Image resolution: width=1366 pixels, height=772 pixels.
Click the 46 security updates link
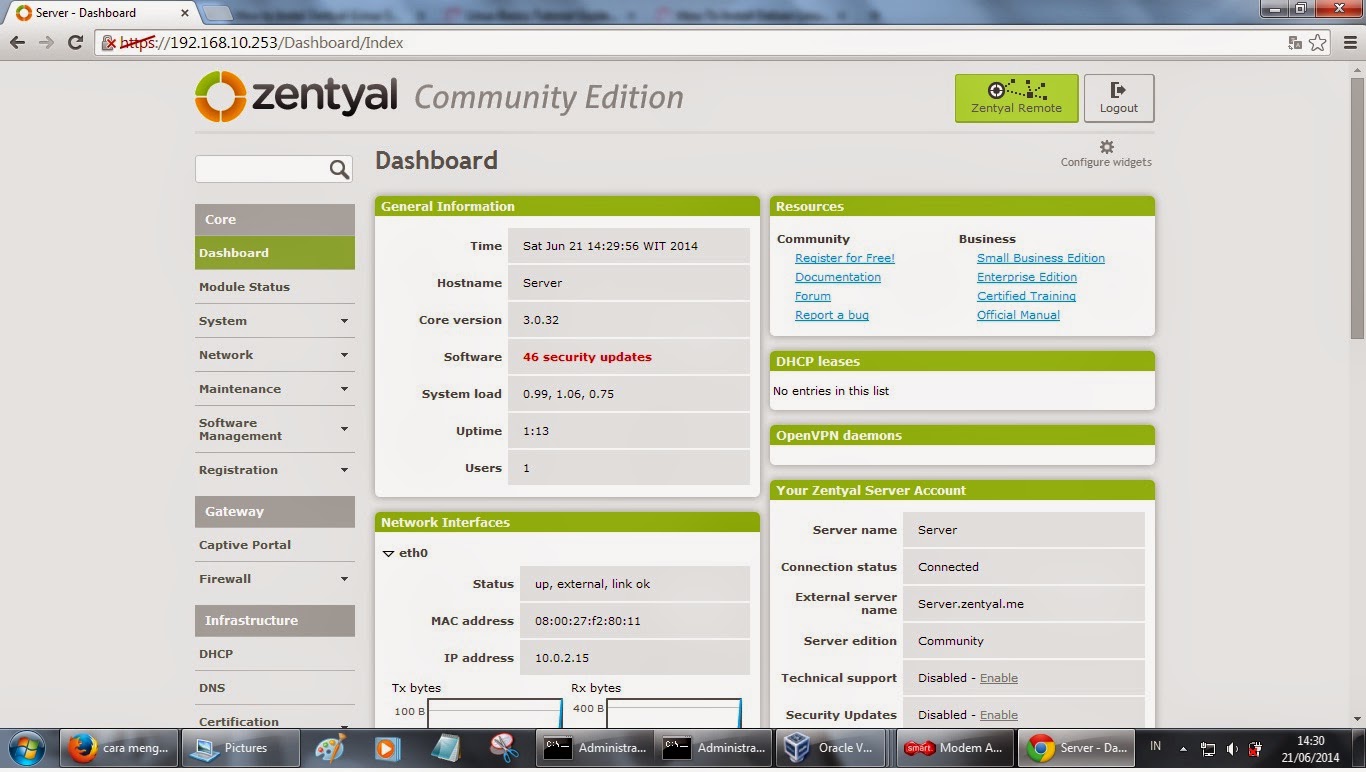tap(587, 357)
